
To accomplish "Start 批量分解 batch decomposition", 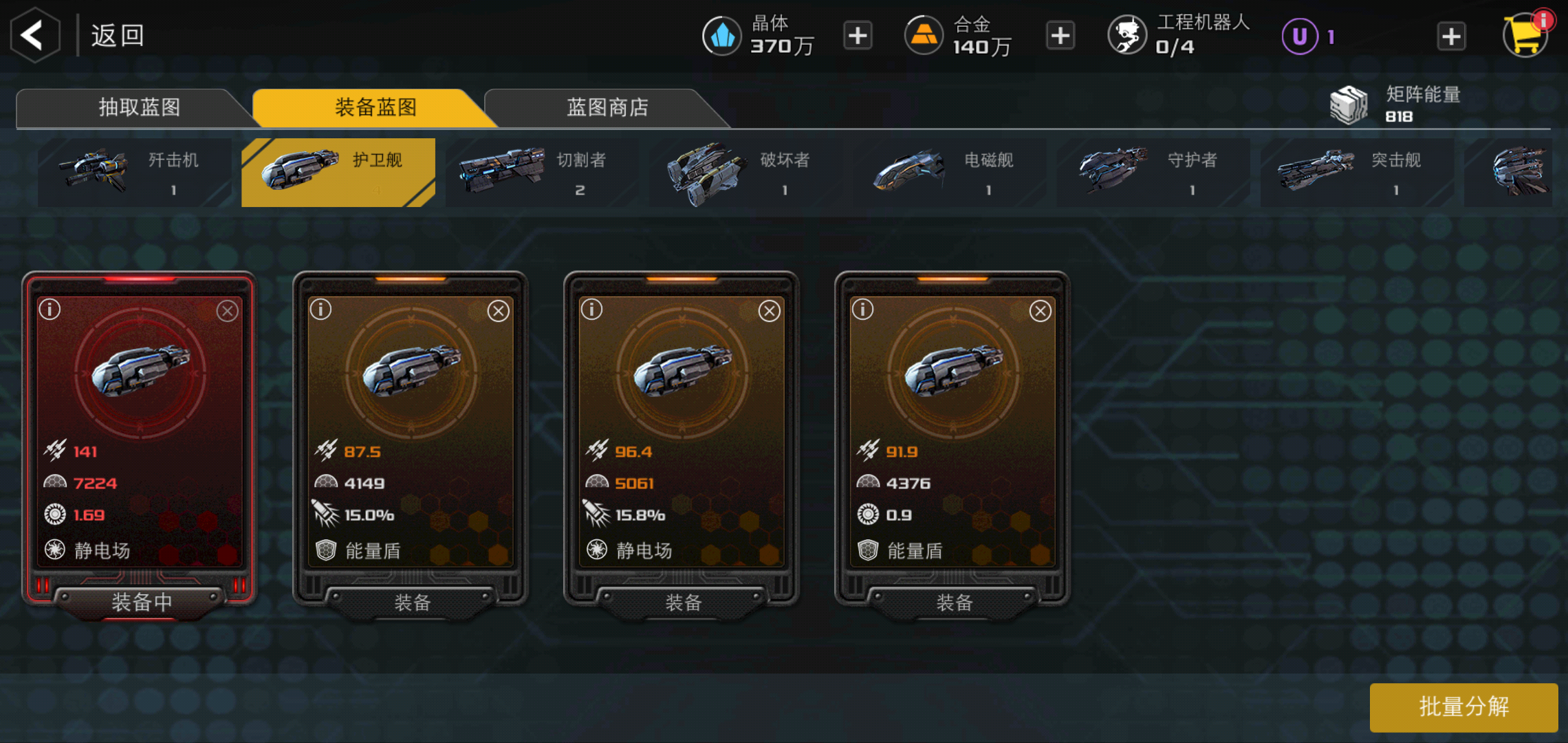I will pos(1463,707).
